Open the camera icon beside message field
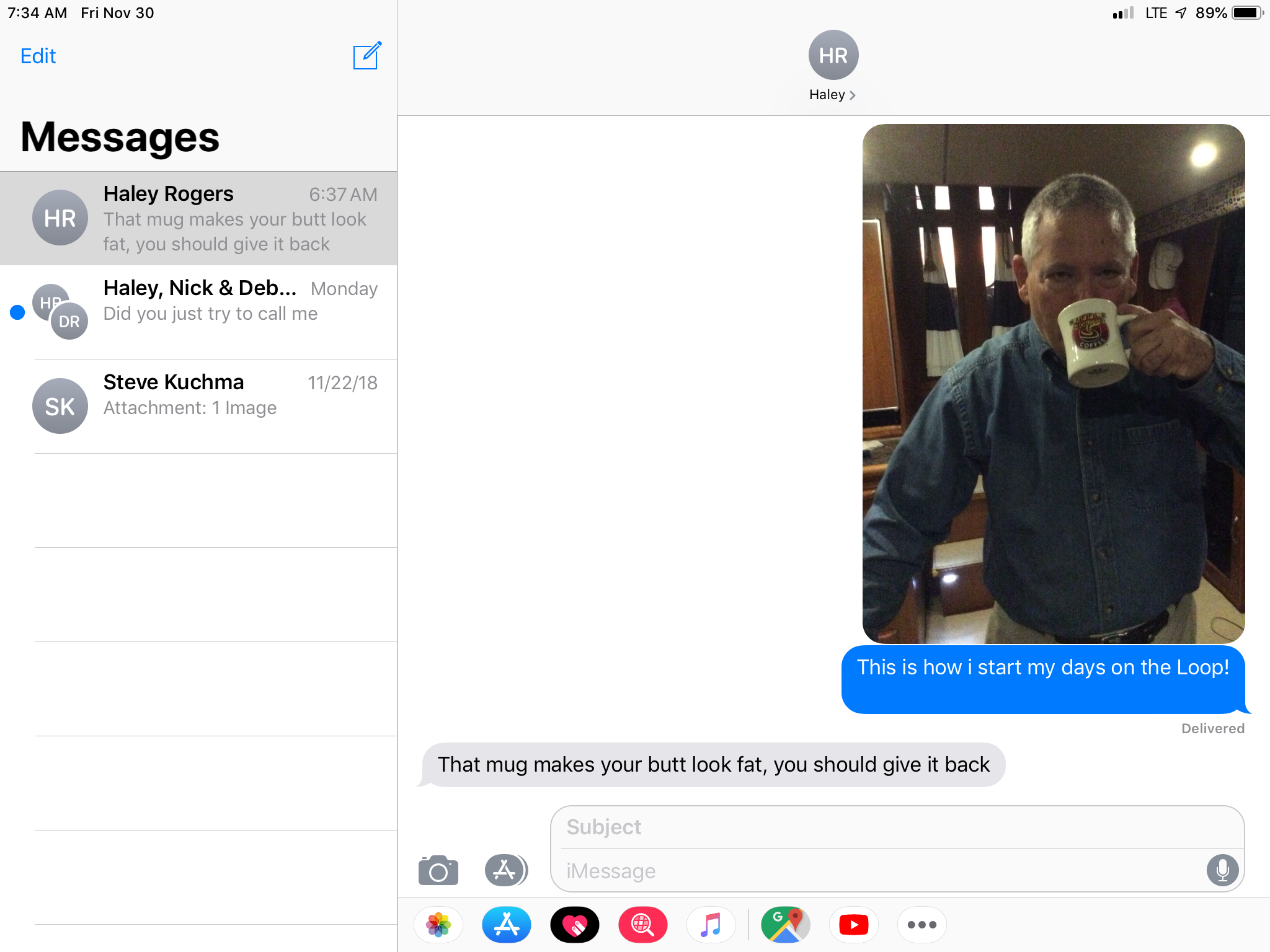The image size is (1270, 952). click(x=438, y=871)
